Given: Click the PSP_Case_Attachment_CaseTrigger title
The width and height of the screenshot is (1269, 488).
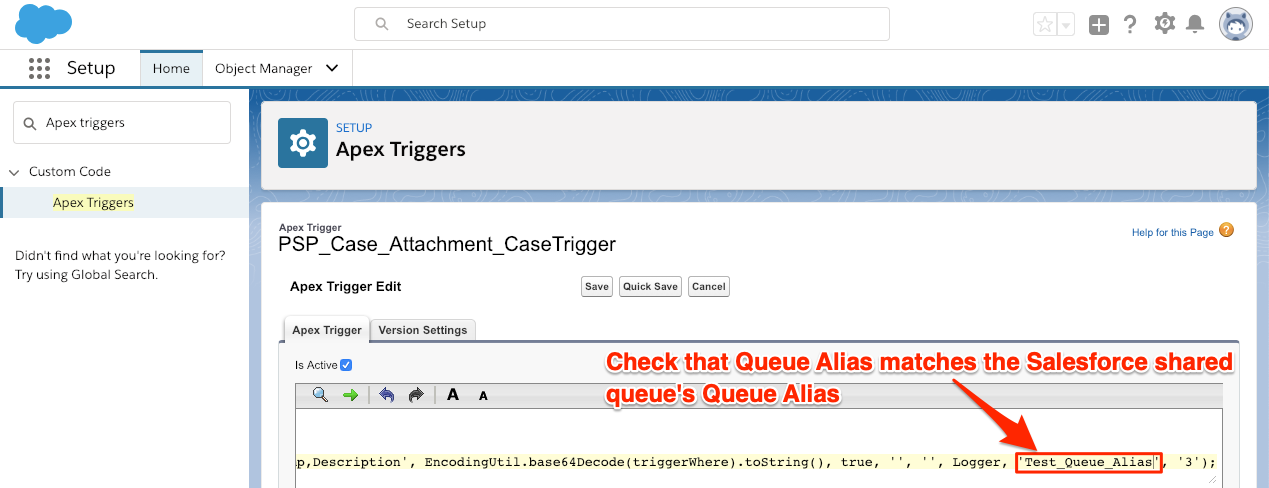Looking at the screenshot, I should click(x=447, y=243).
